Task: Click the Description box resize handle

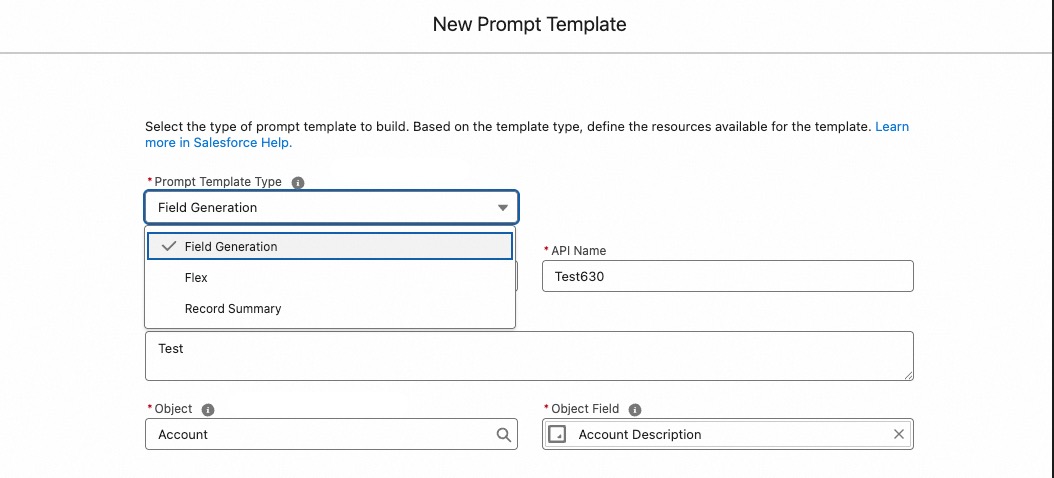Action: [908, 375]
